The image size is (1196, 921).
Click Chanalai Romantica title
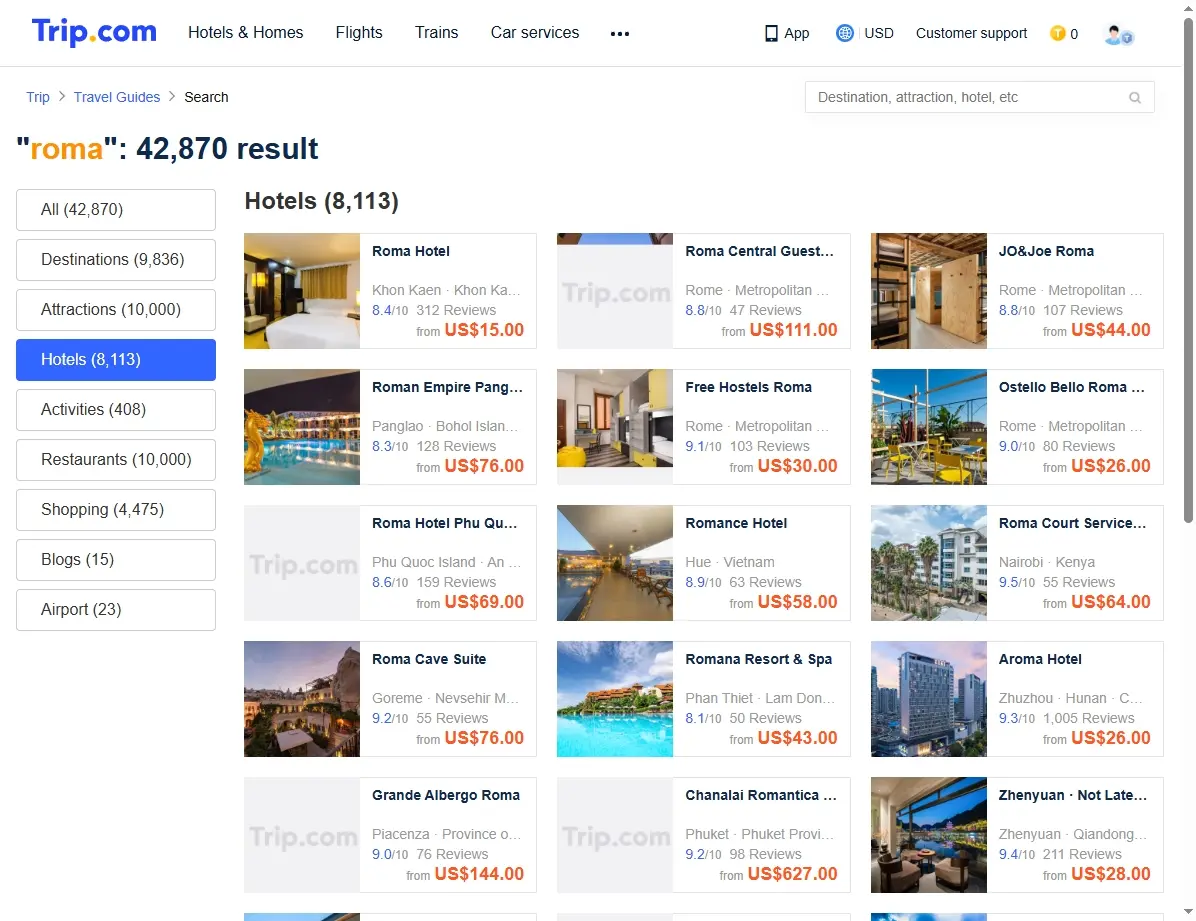[760, 794]
